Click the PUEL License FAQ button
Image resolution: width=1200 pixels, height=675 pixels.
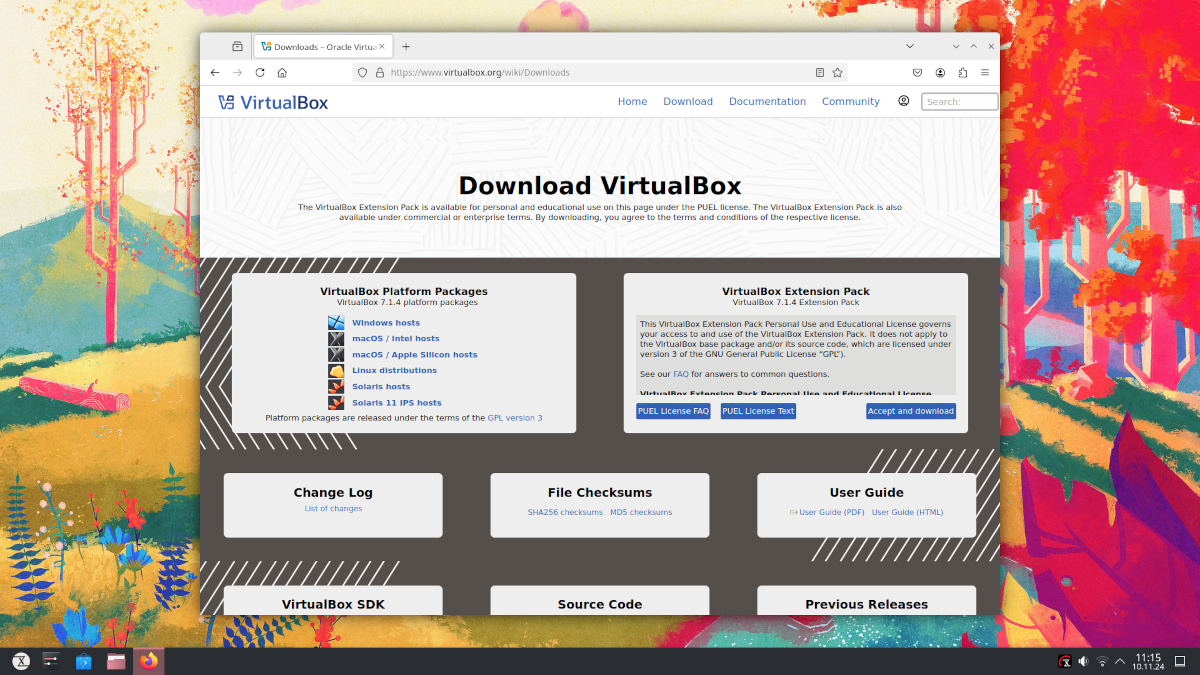[673, 411]
